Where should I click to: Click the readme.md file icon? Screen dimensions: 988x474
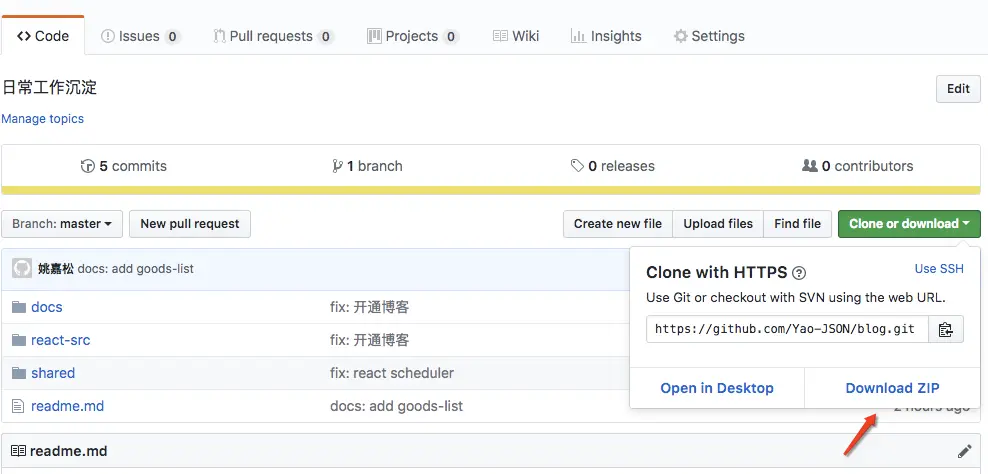pyautogui.click(x=18, y=406)
